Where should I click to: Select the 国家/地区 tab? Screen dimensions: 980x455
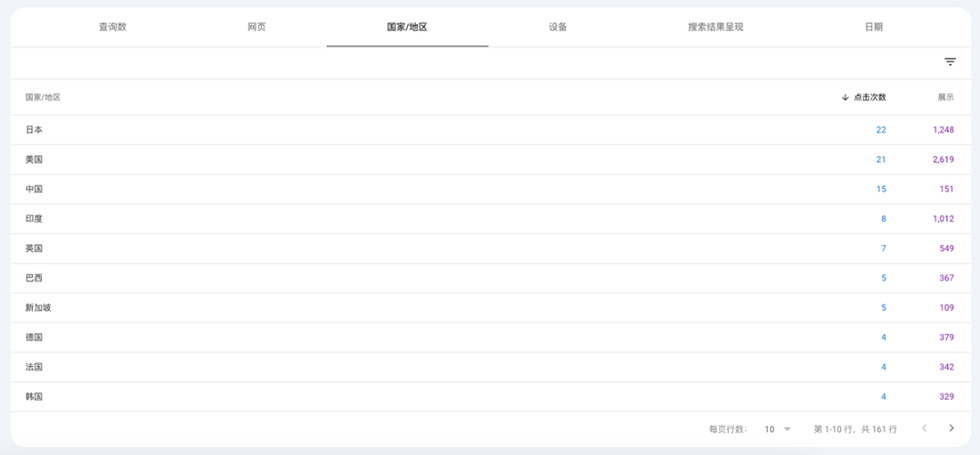(407, 27)
